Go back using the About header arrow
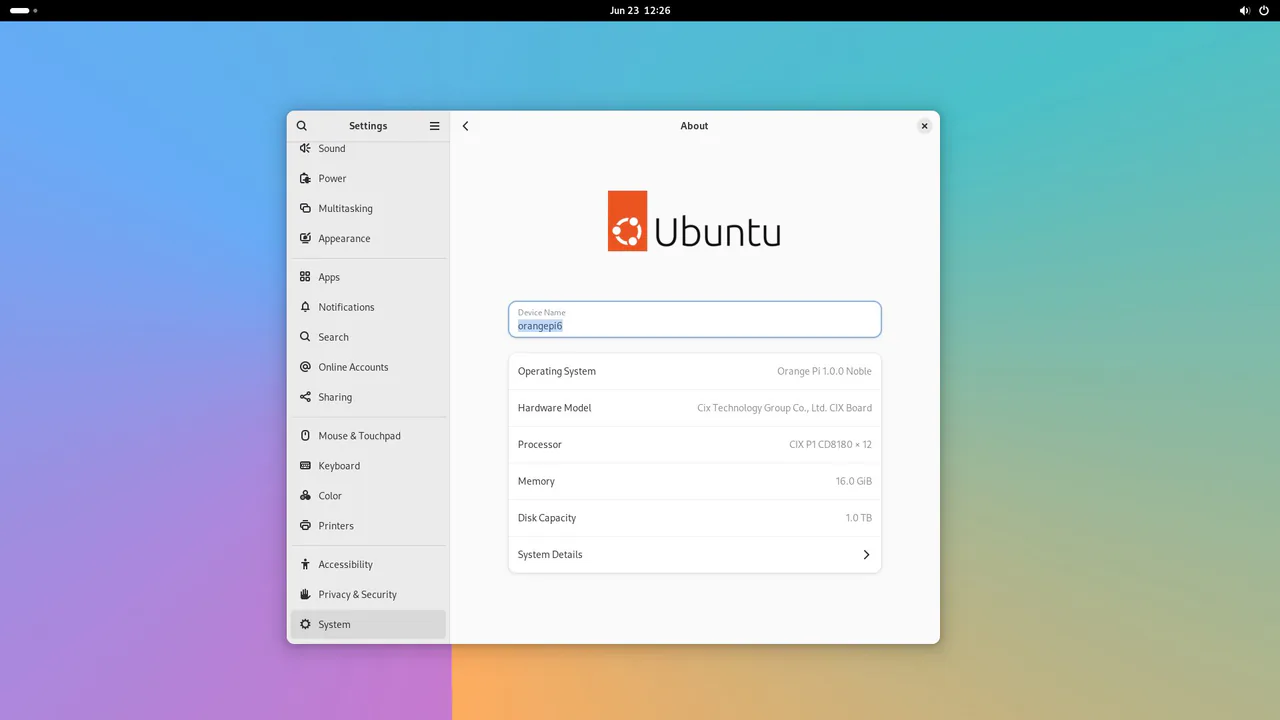The width and height of the screenshot is (1280, 720). point(466,126)
